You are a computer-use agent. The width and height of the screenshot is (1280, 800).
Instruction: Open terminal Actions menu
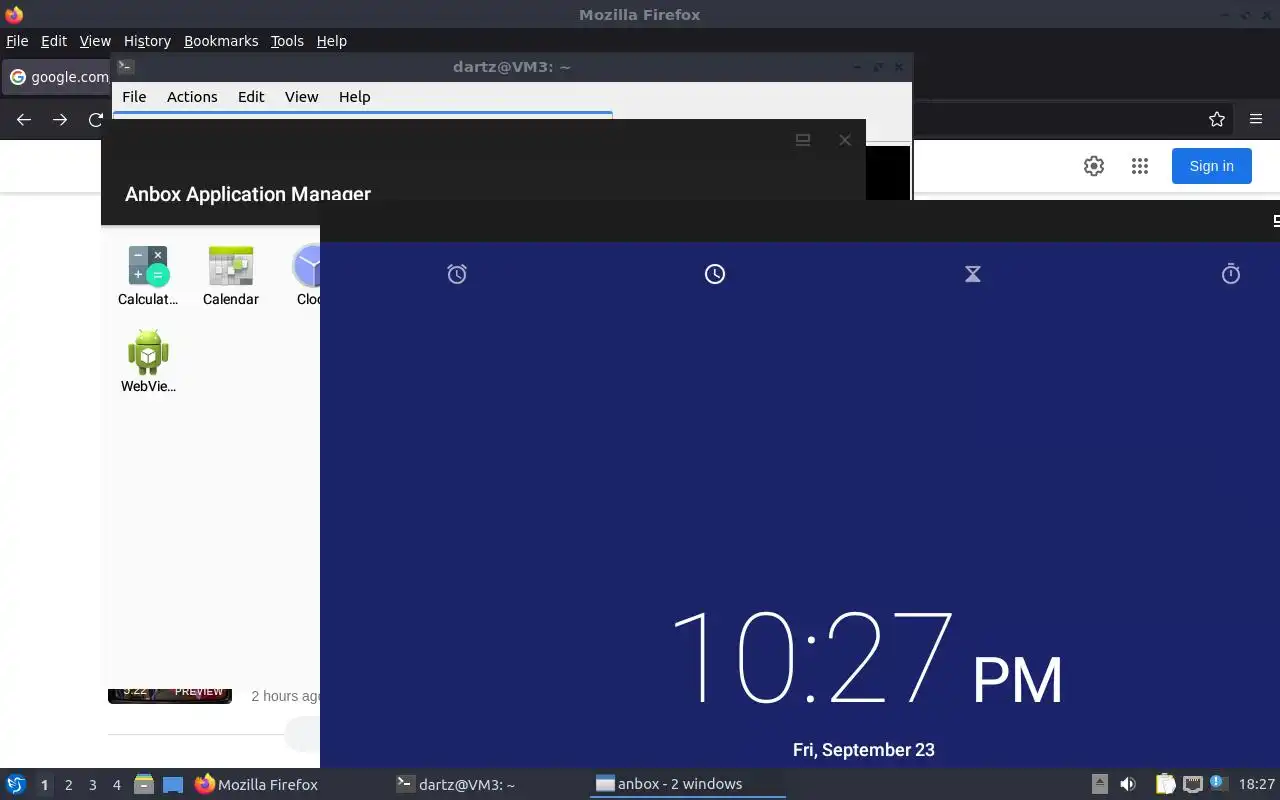pos(192,97)
